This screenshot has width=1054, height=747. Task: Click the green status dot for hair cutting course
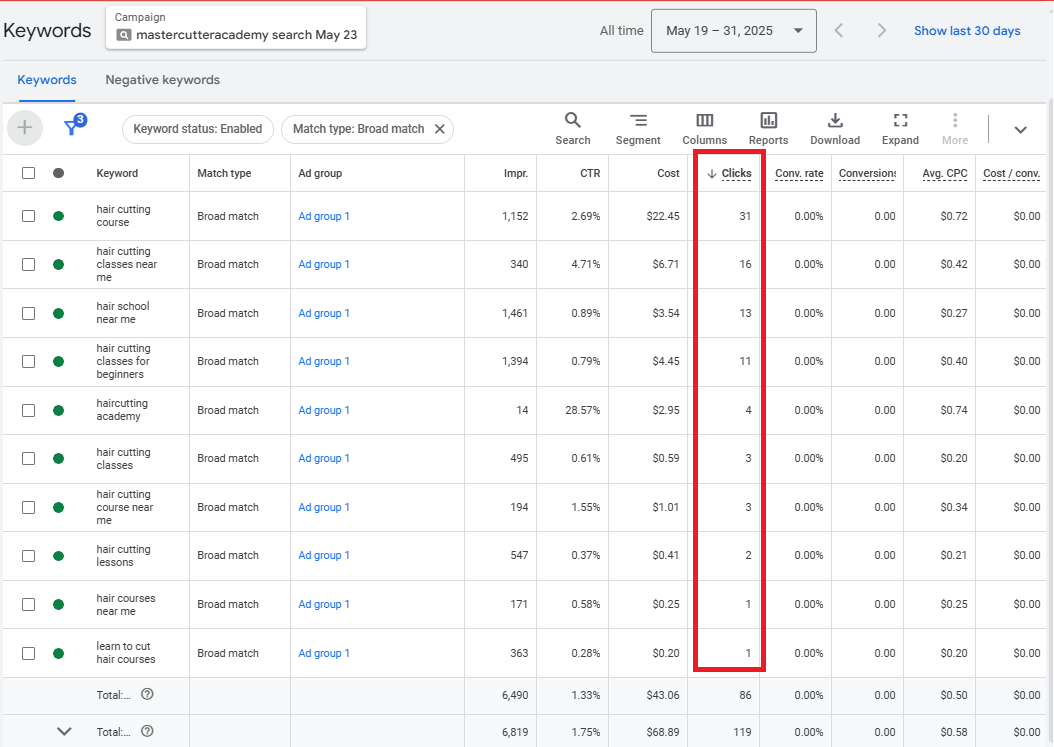coord(58,216)
